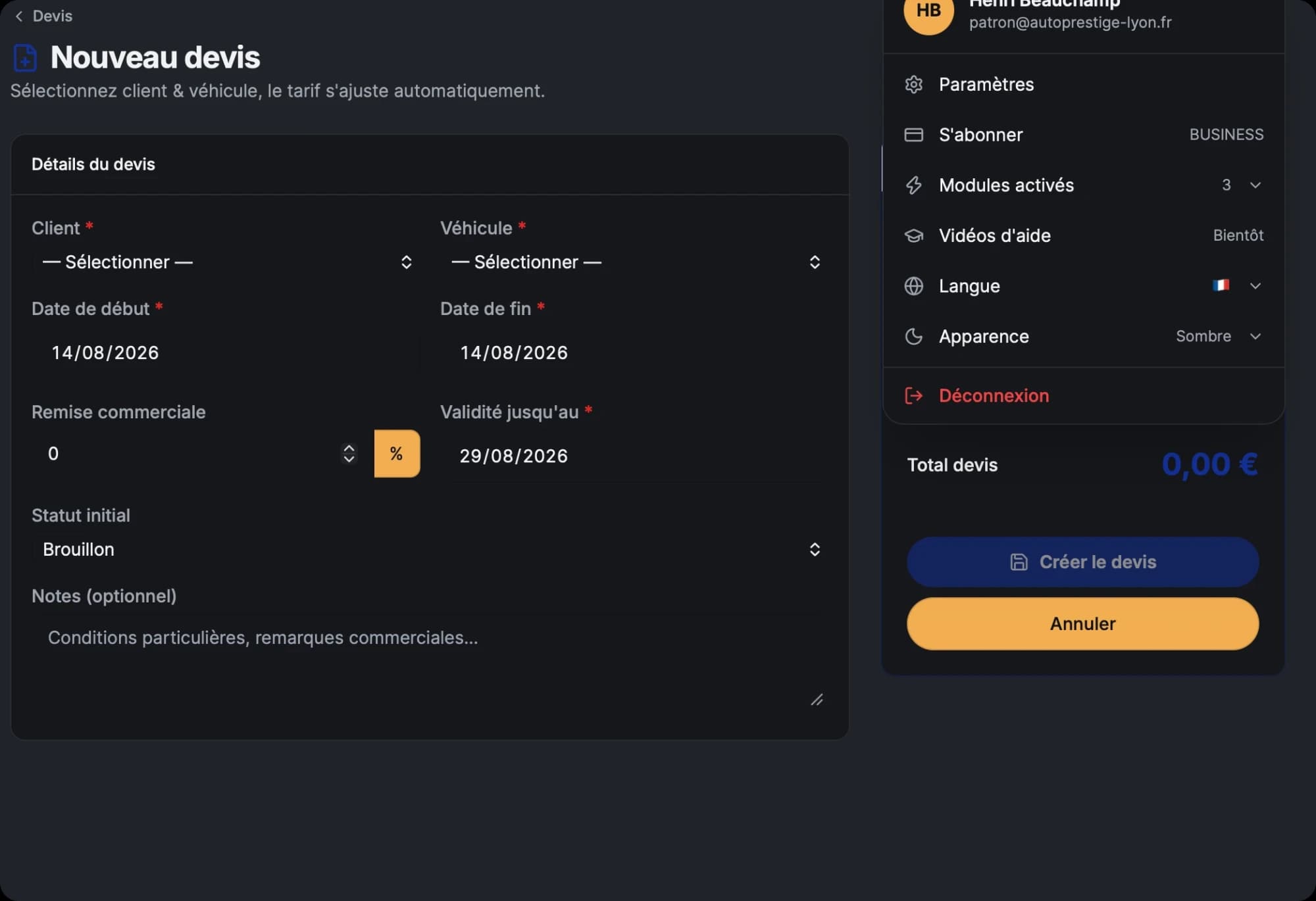Open the Statut initial Brouillon dropdown

click(430, 549)
